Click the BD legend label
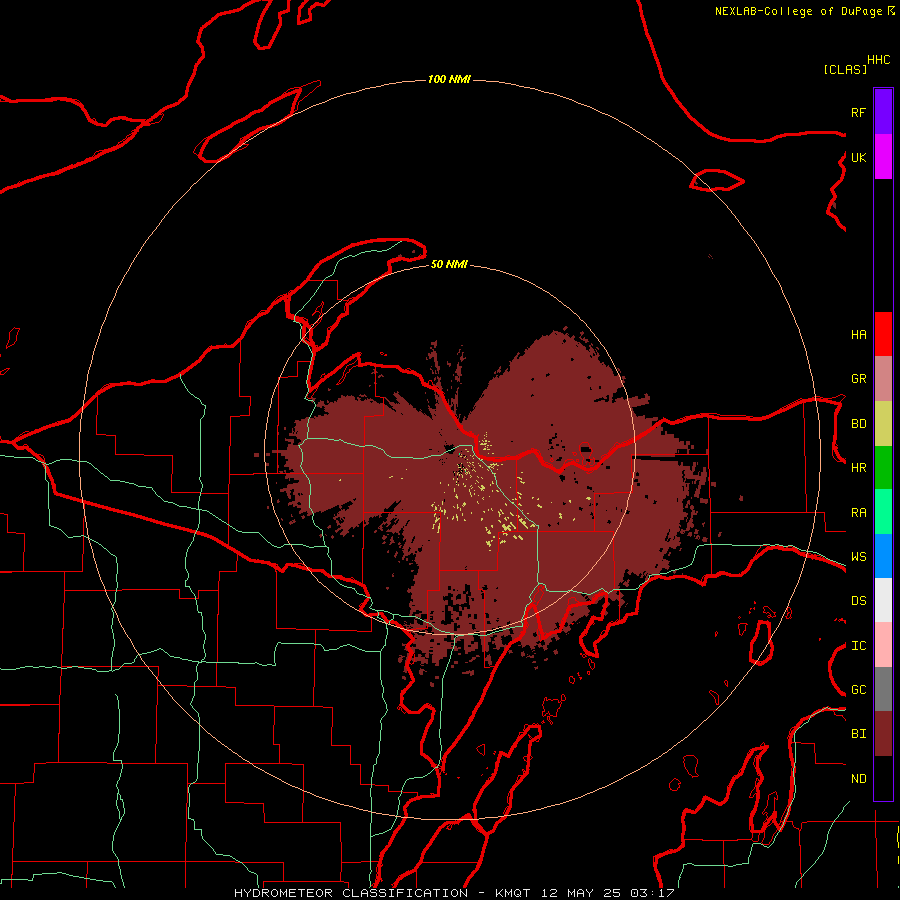The height and width of the screenshot is (900, 900). click(859, 424)
